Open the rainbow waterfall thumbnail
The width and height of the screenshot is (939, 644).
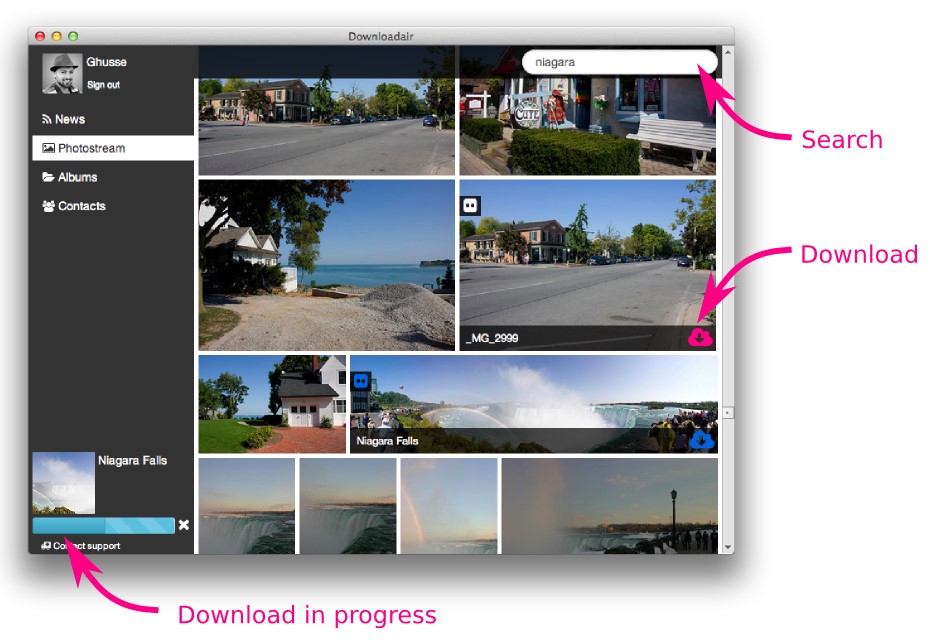(447, 506)
